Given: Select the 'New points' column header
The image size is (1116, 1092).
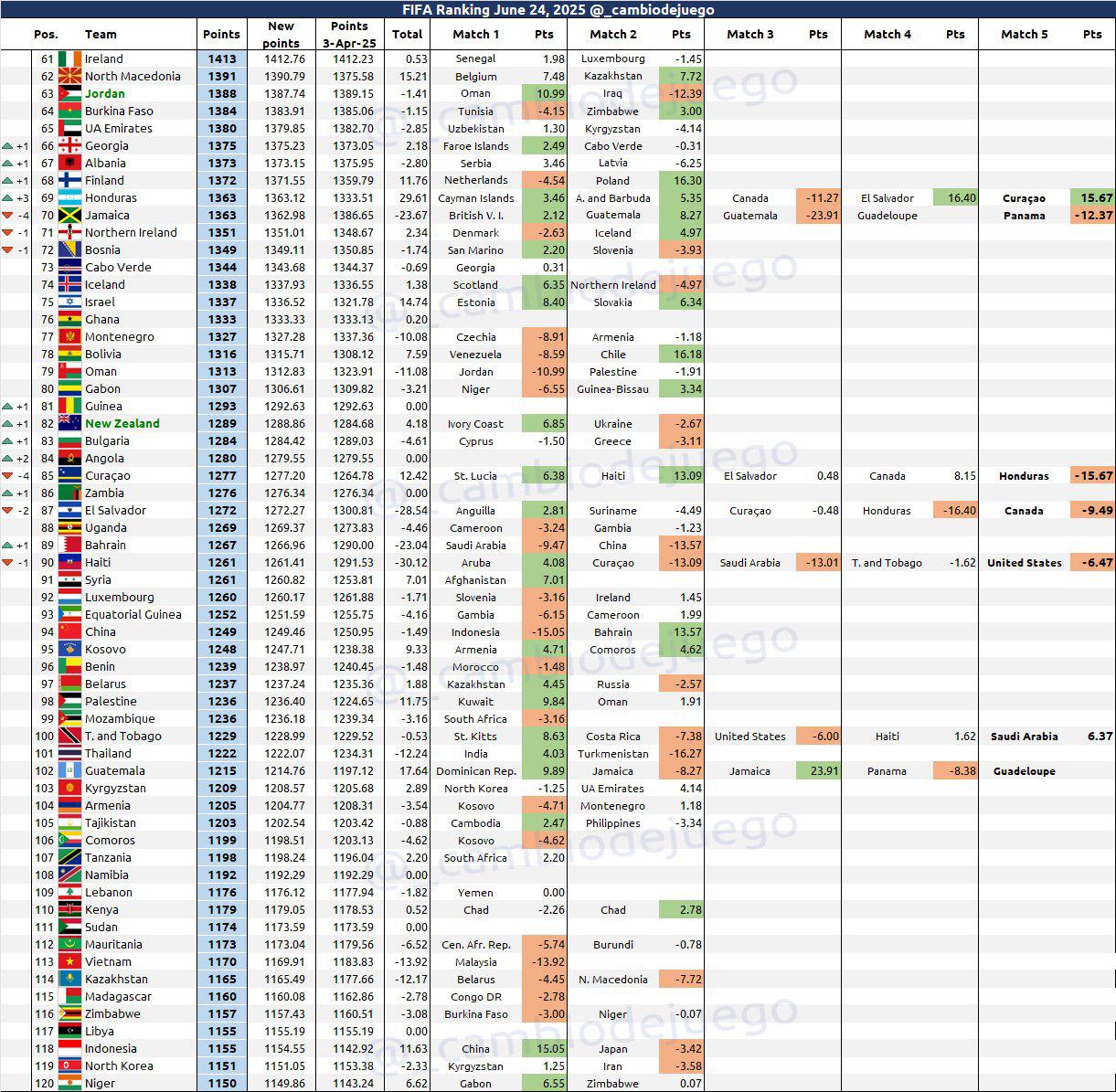Looking at the screenshot, I should click(281, 35).
